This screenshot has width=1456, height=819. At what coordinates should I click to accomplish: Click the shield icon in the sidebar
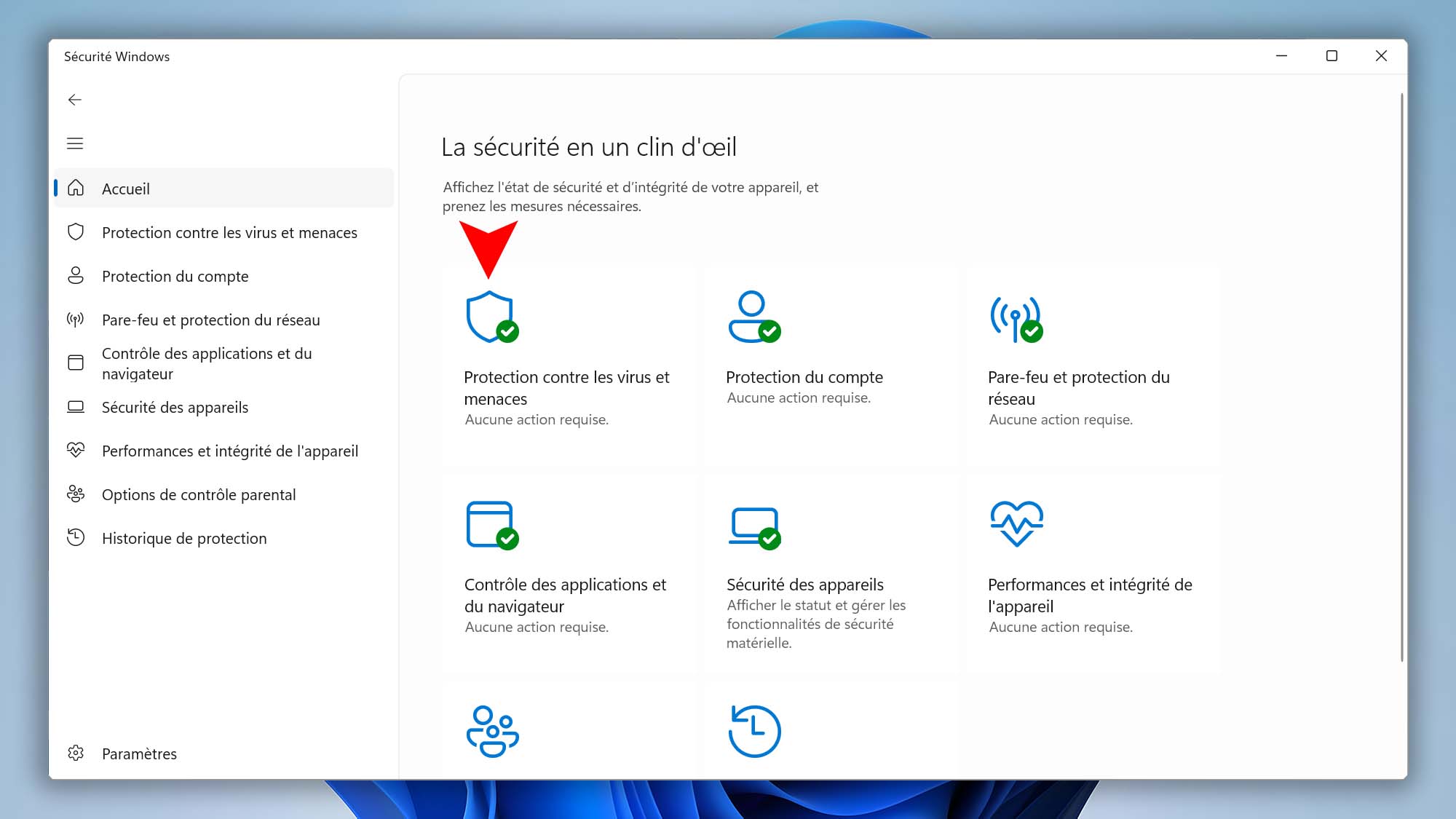tap(76, 232)
